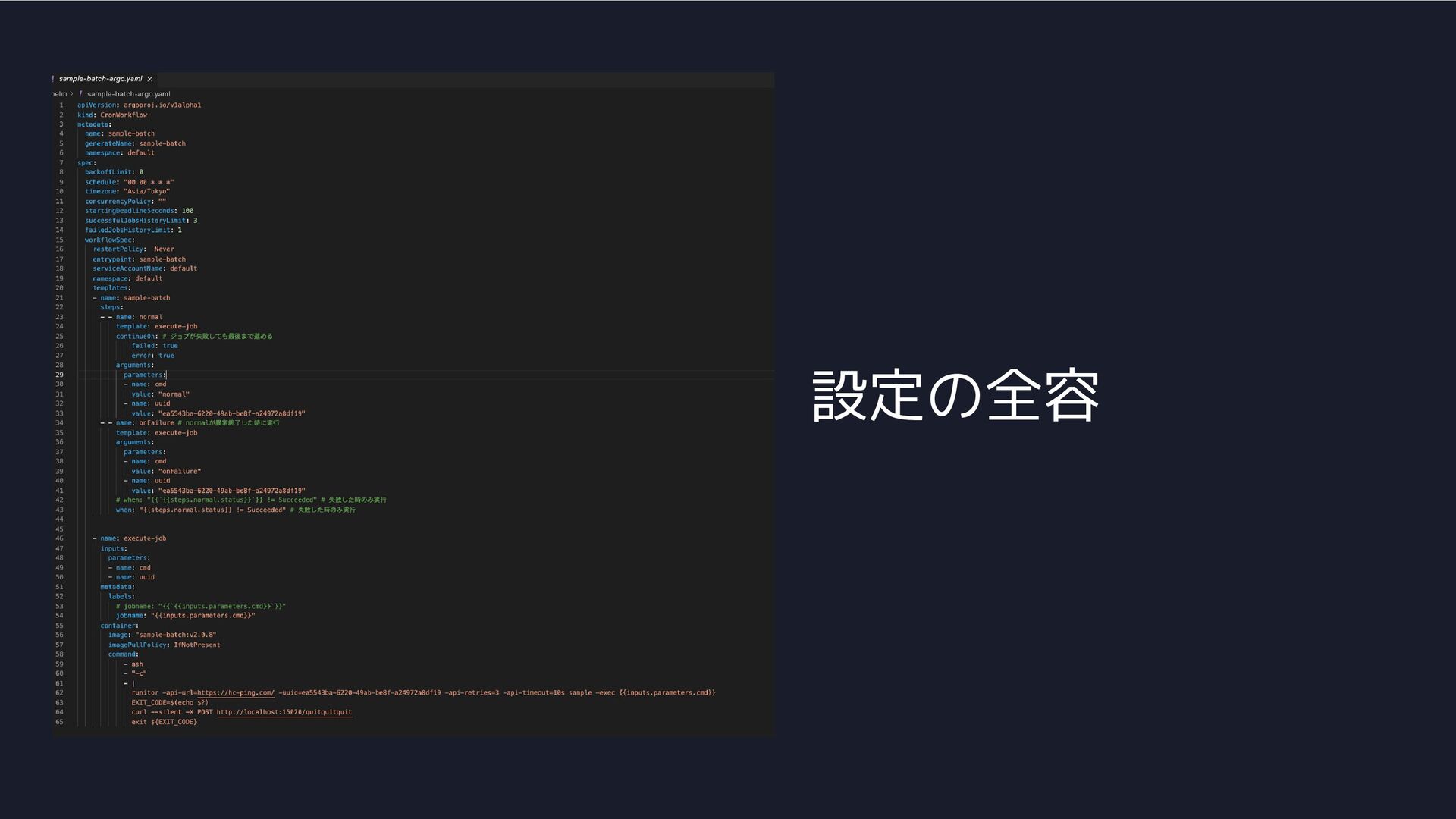Viewport: 1456px width, 819px height.
Task: Click the execute-job template name on line 46
Action: [145, 539]
